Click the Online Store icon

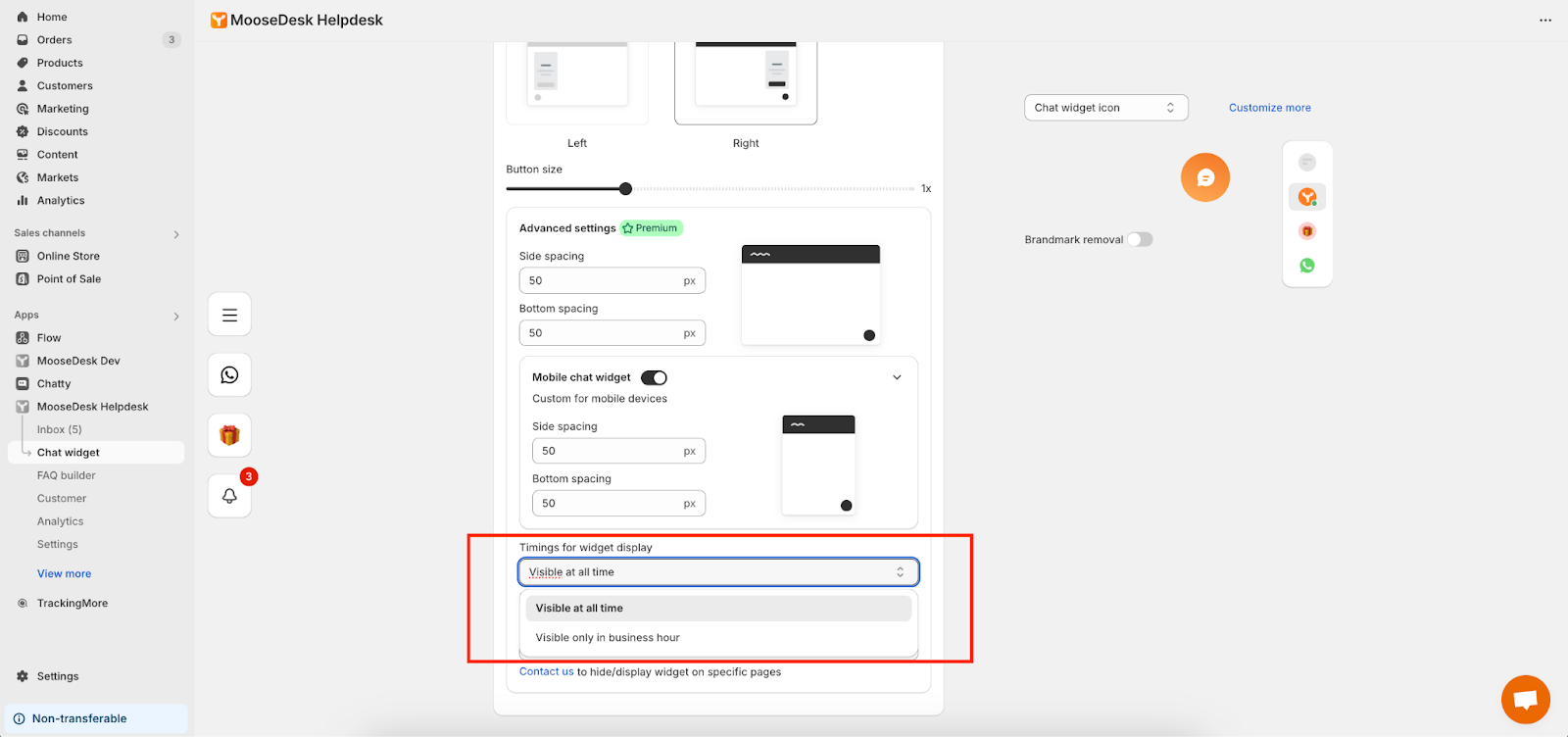tap(23, 256)
